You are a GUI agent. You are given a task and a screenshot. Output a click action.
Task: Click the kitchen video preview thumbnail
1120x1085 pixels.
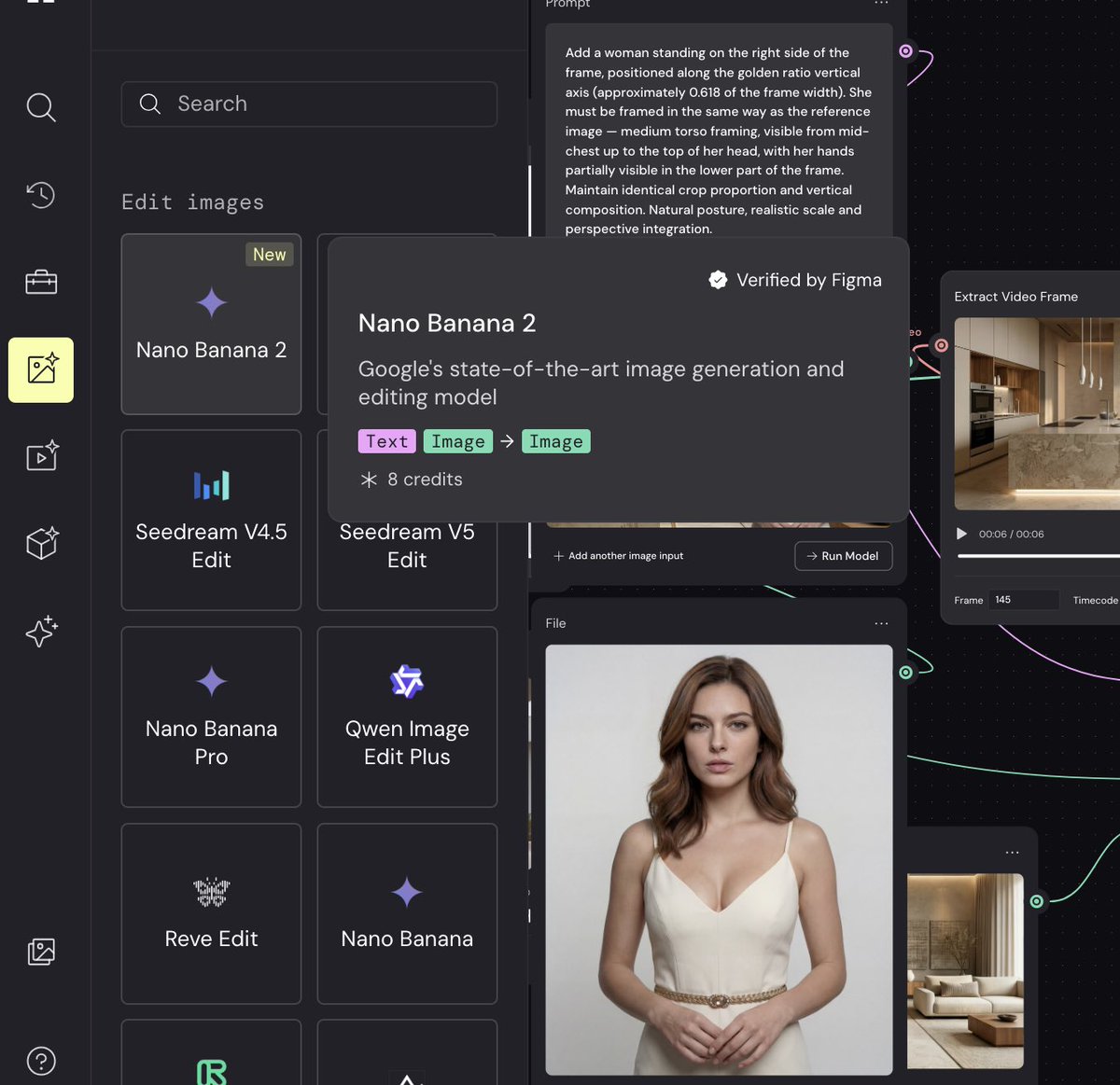pyautogui.click(x=1037, y=413)
